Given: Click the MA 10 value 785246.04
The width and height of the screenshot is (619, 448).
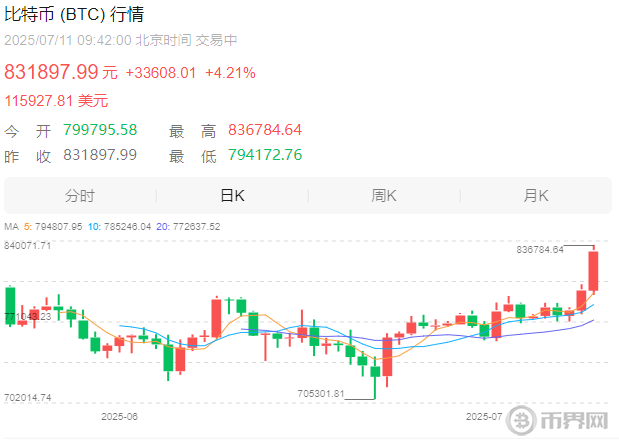Looking at the screenshot, I should click(128, 227).
